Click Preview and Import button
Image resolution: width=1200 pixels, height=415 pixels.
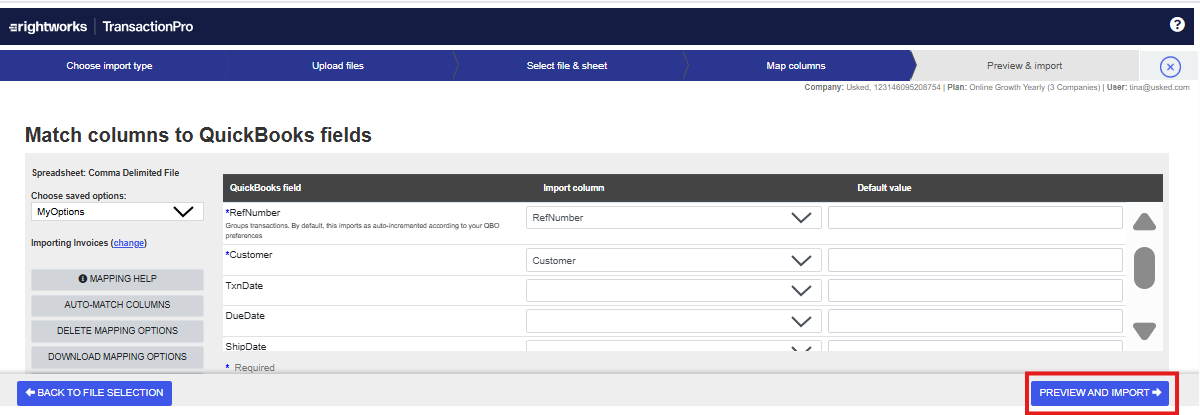[x=1100, y=393]
